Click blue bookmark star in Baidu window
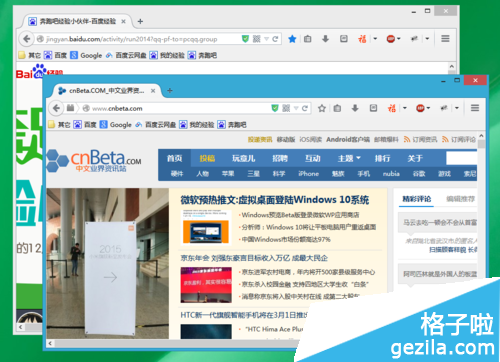Screen dimensions: 500x362 click(x=292, y=39)
